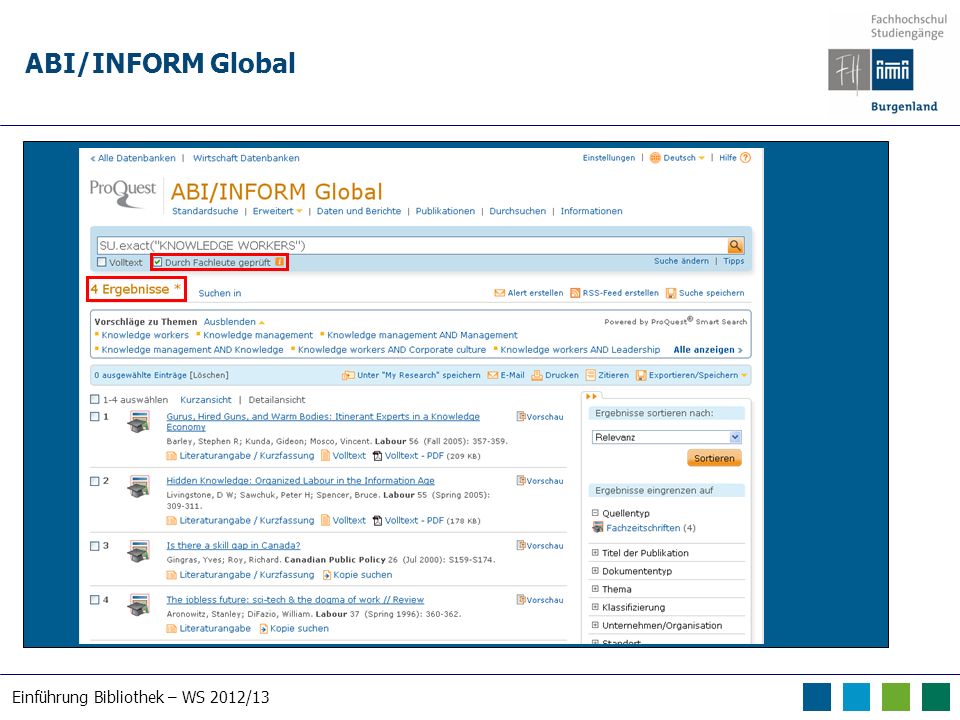This screenshot has height=720, width=960.
Task: Click the scholarly journal icon of result 1
Action: pyautogui.click(x=139, y=422)
